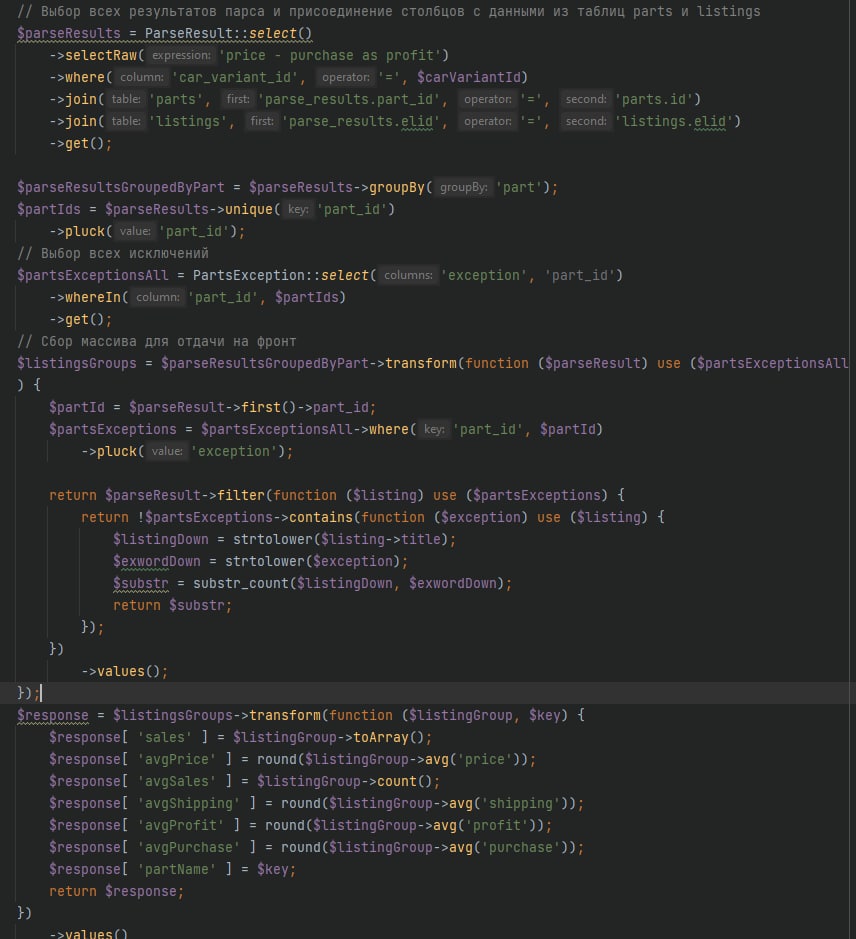This screenshot has height=939, width=856.
Task: Click the 'parse_results.elid' string
Action: pos(361,122)
